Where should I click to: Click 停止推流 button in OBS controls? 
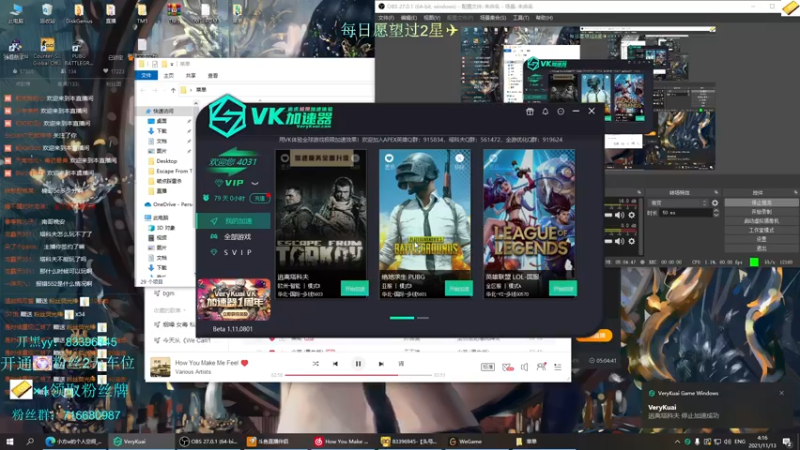761,203
